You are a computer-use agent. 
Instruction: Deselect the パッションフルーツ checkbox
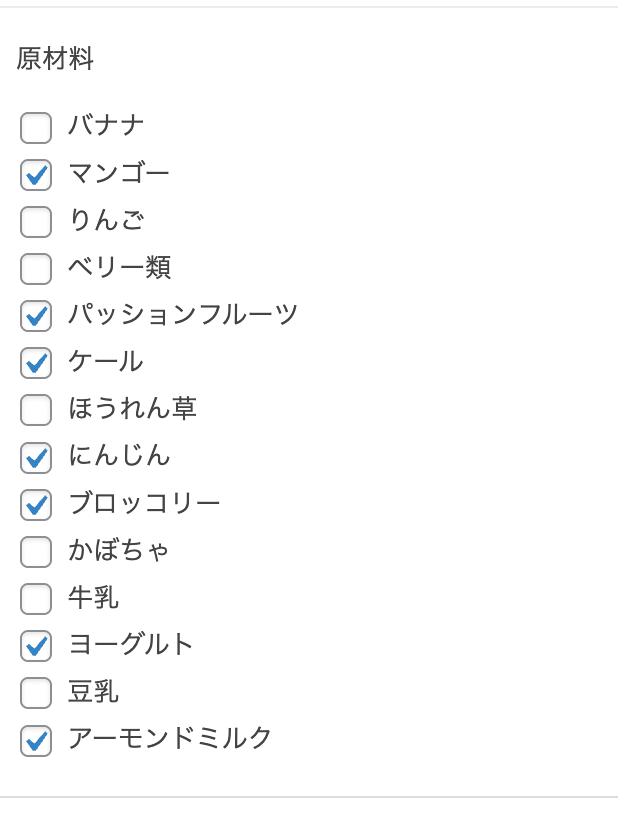pos(36,316)
